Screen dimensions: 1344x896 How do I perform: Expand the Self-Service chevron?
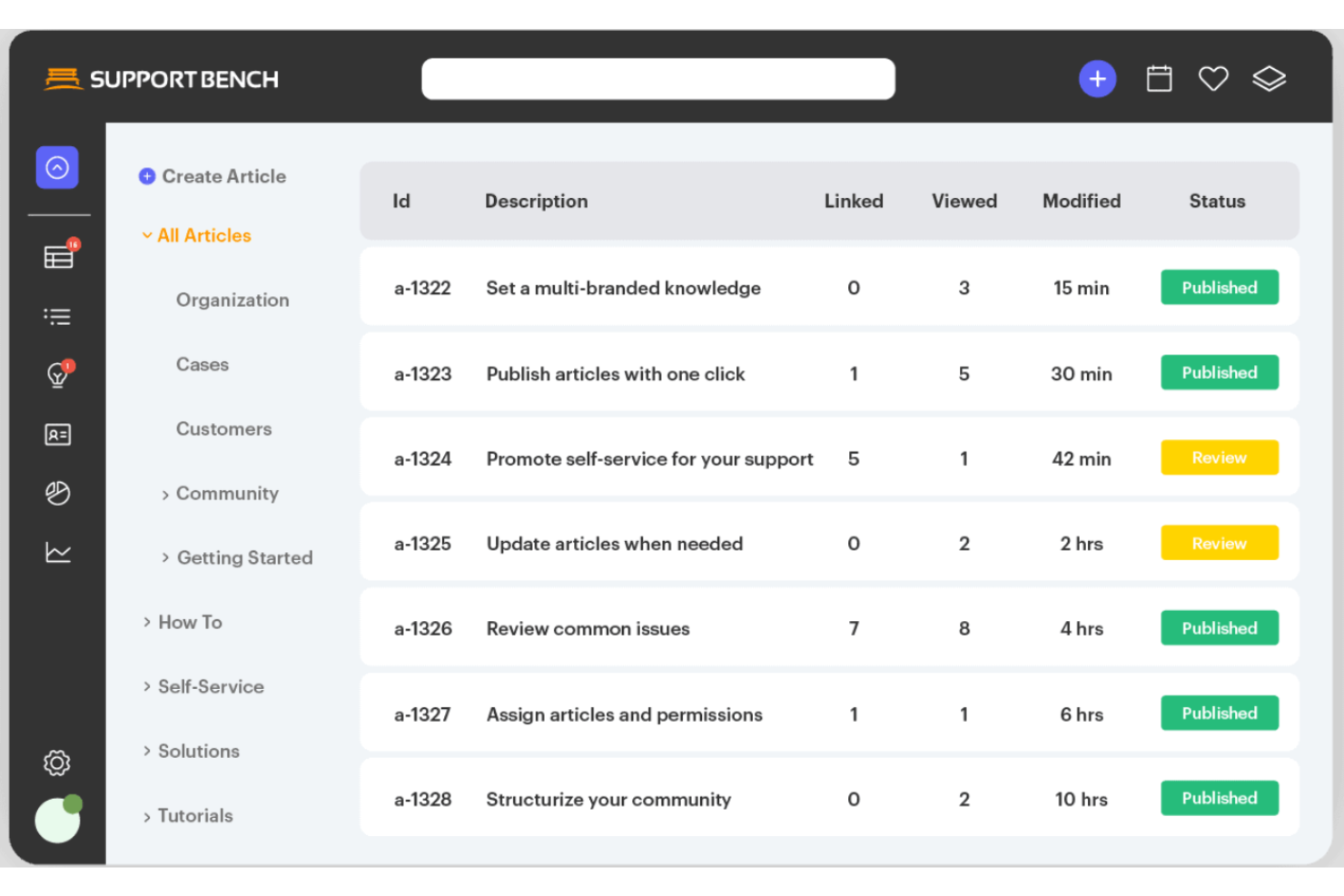(x=147, y=686)
